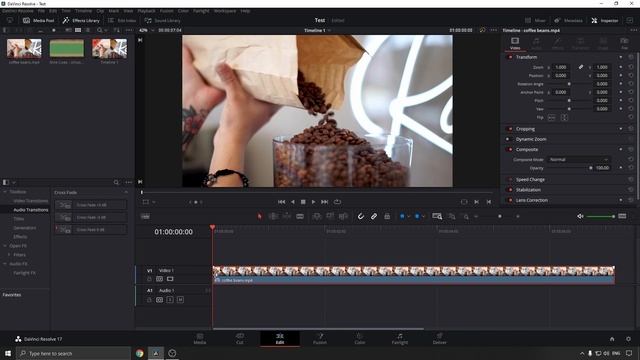This screenshot has height=360, width=640.
Task: Toggle the Stabilization enable switch
Action: pos(510,190)
